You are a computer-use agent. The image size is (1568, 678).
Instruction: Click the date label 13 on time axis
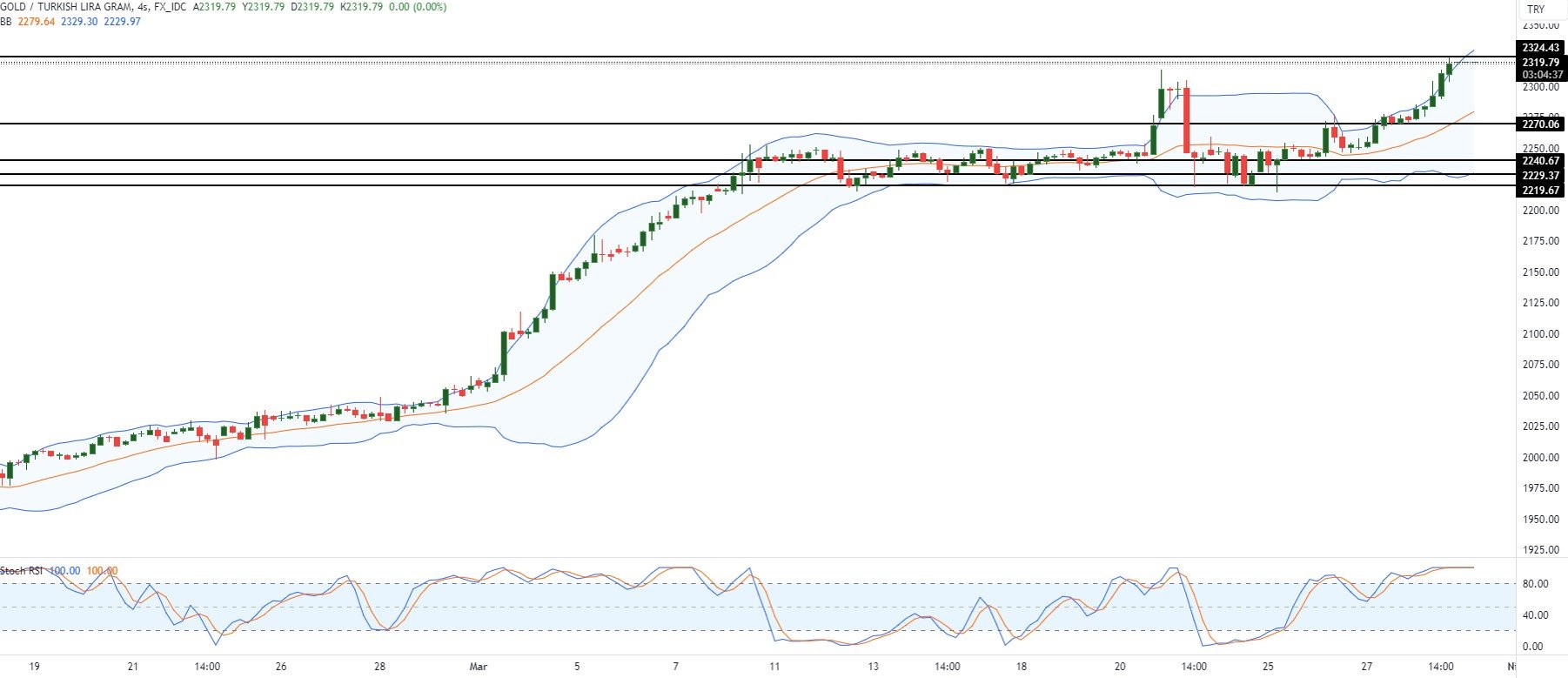click(x=874, y=668)
